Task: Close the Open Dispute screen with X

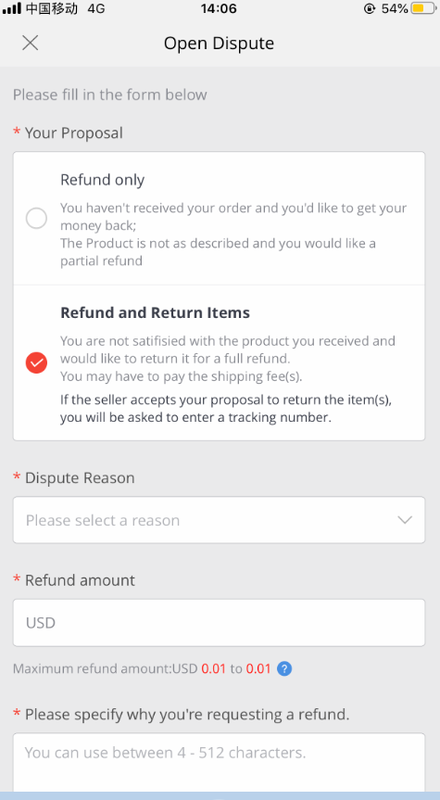Action: pos(30,43)
